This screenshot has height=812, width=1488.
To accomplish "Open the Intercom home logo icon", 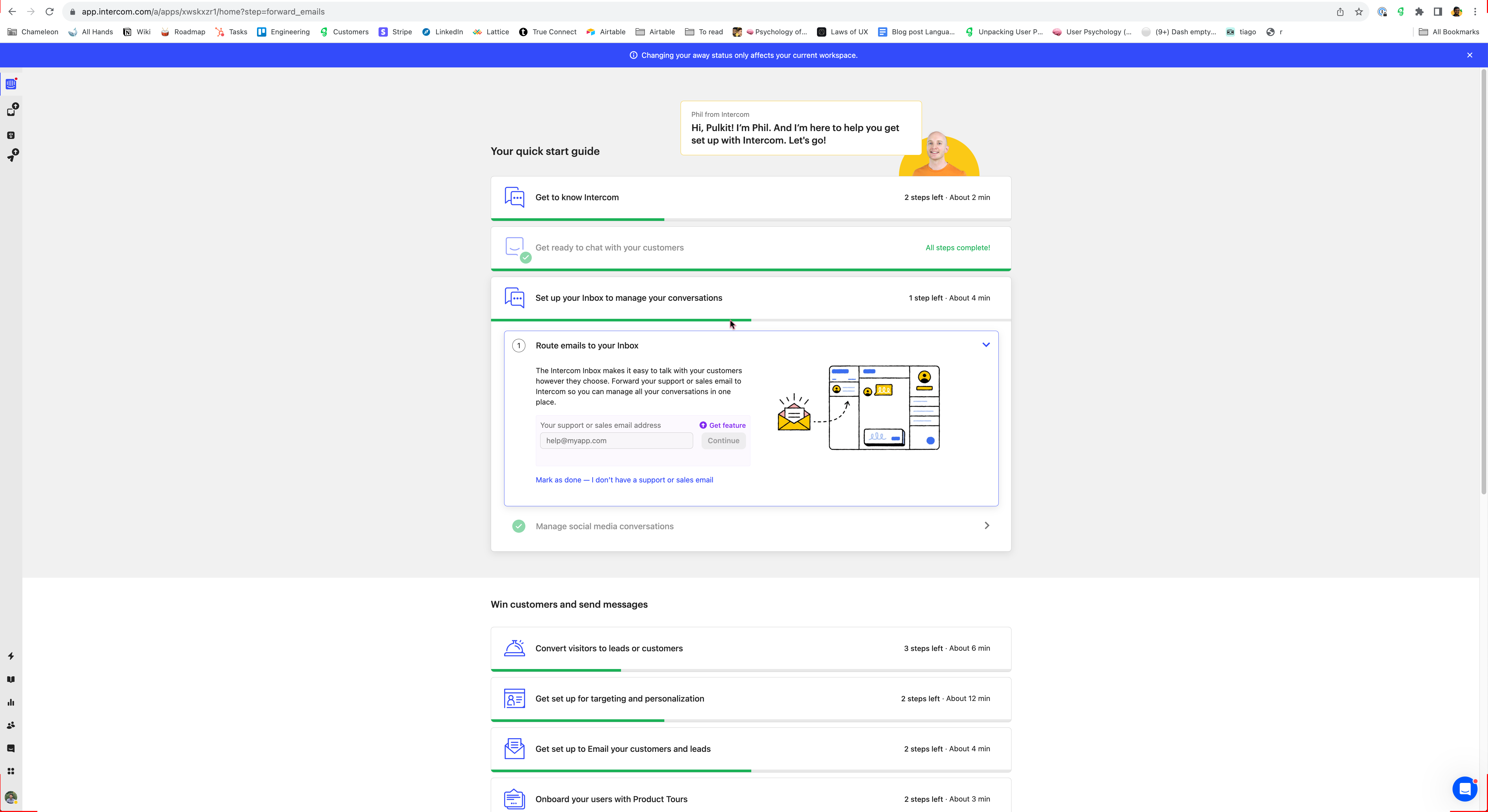I will 11,84.
